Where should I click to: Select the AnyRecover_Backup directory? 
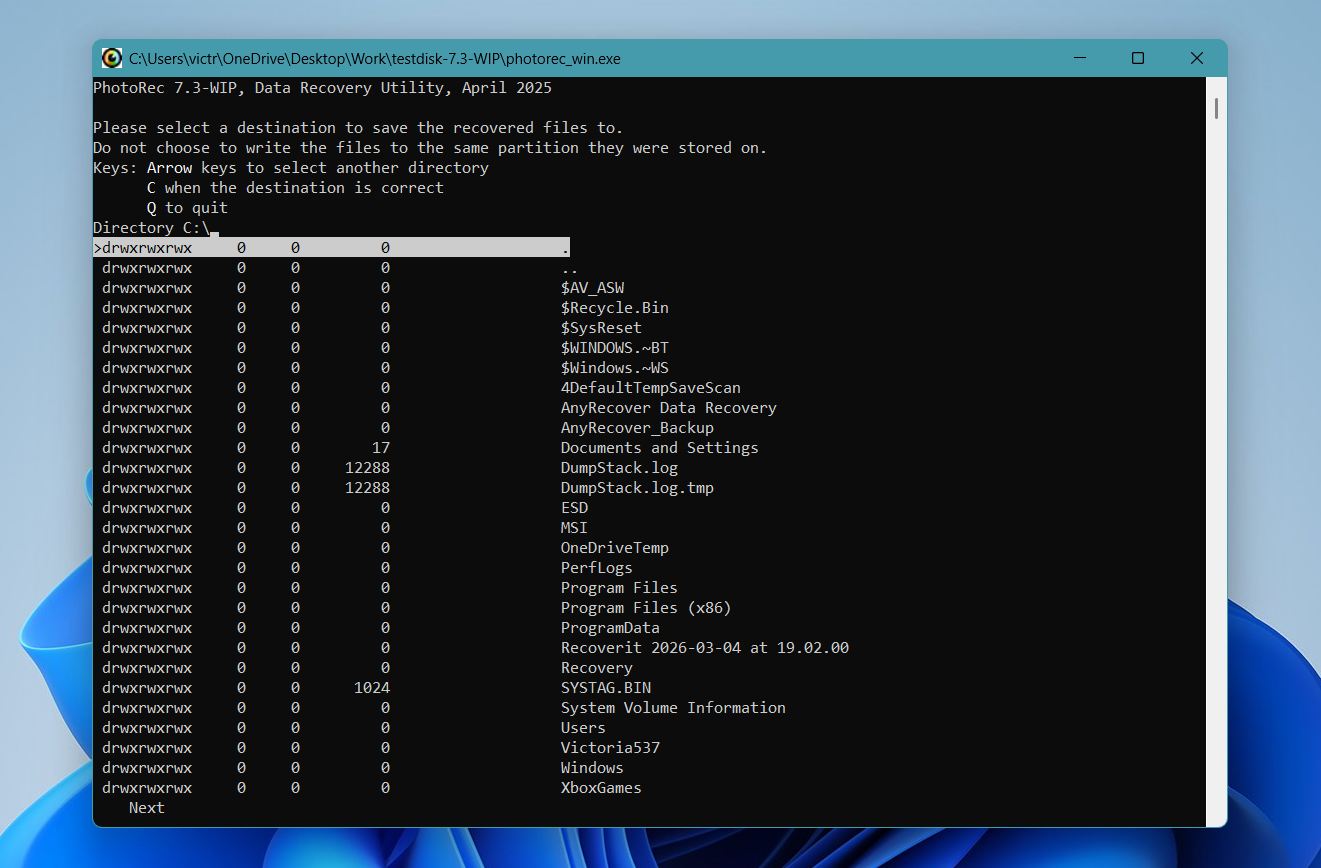637,427
